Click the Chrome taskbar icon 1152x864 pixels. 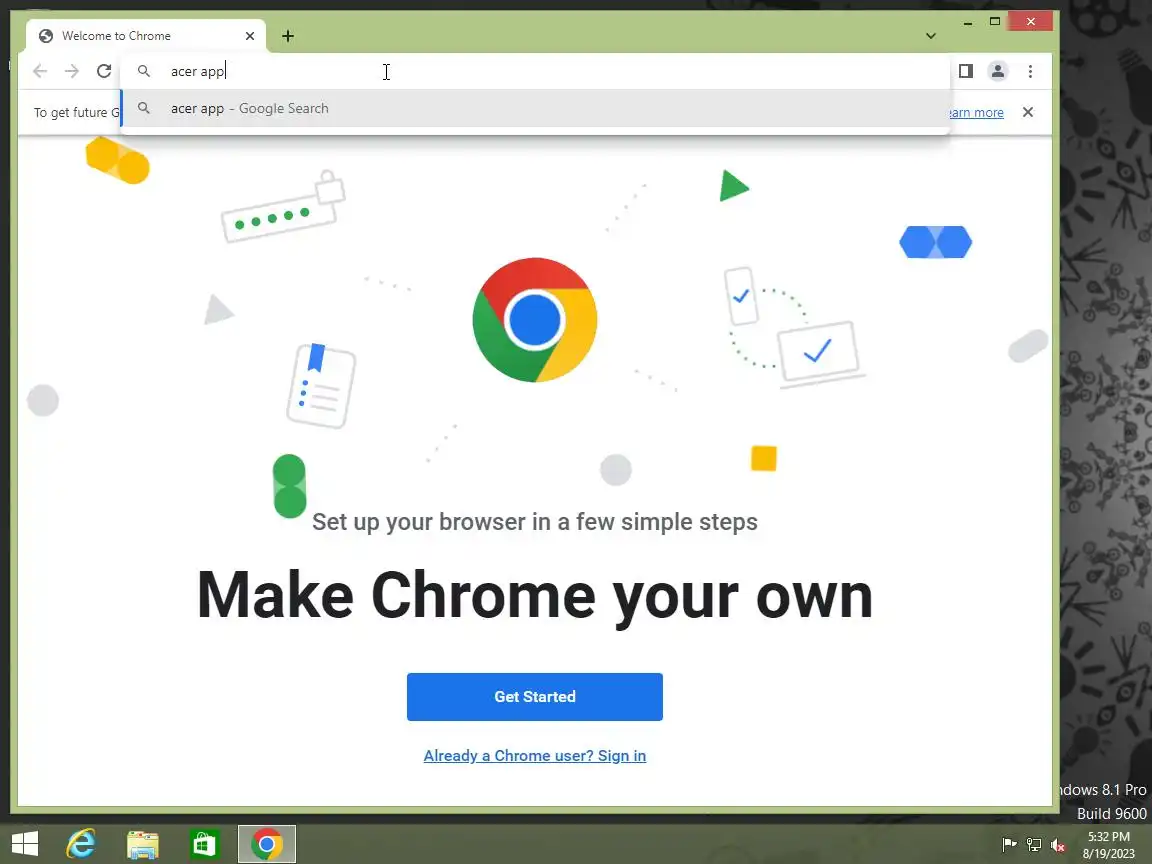[267, 844]
